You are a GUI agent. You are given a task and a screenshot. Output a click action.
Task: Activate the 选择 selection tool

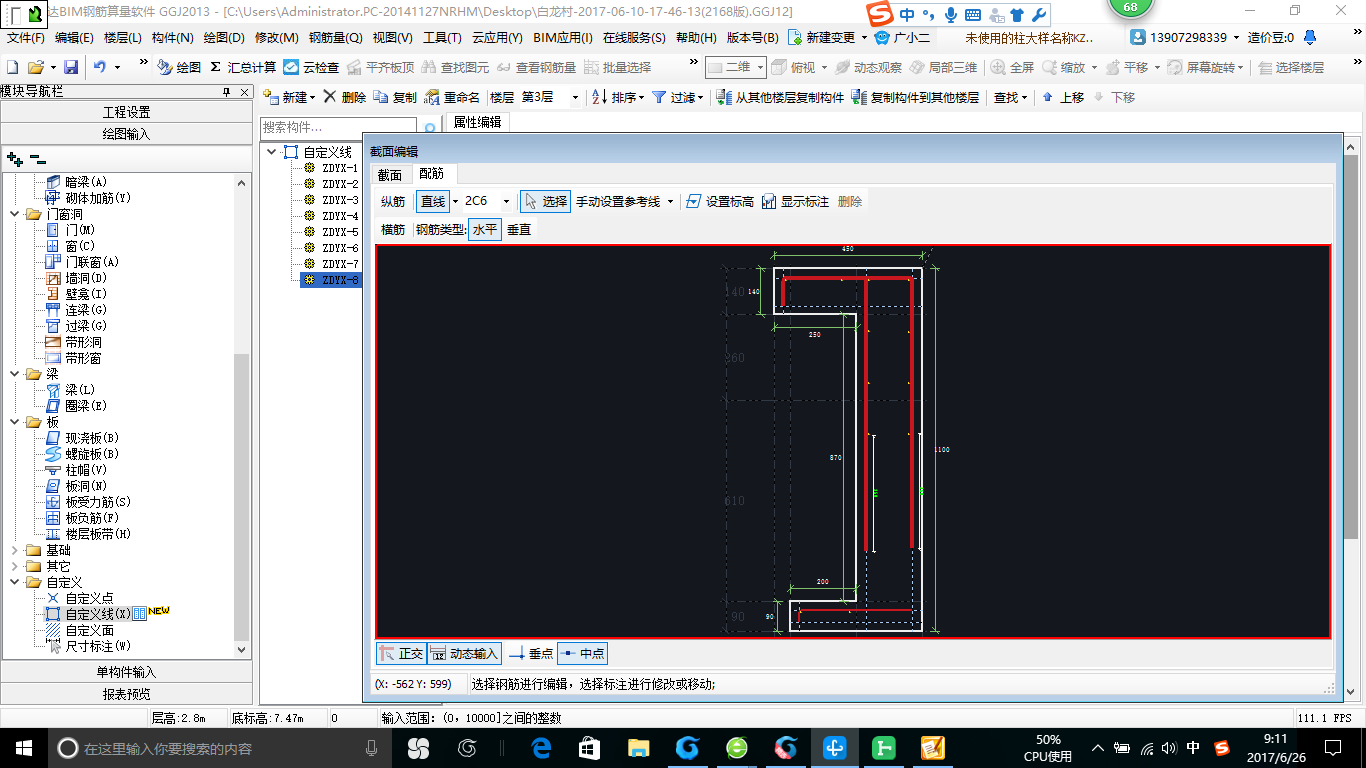(546, 201)
